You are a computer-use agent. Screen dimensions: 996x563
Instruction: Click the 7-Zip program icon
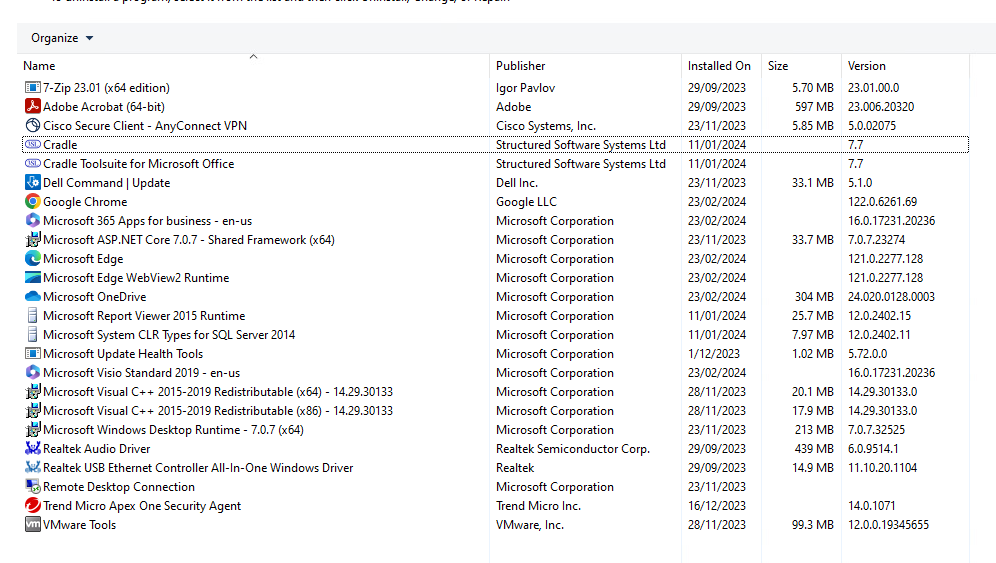(32, 88)
